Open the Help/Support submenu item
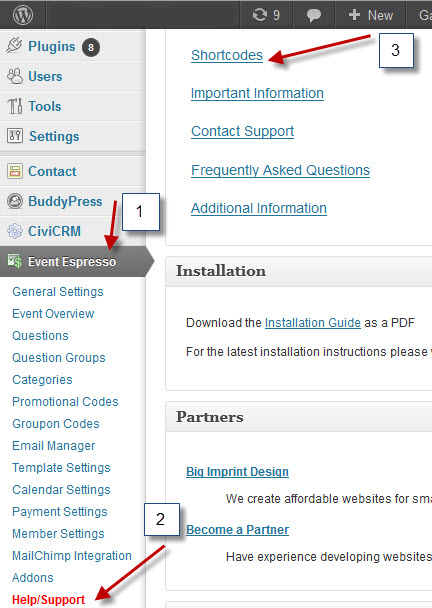Image resolution: width=432 pixels, height=608 pixels. (48, 599)
